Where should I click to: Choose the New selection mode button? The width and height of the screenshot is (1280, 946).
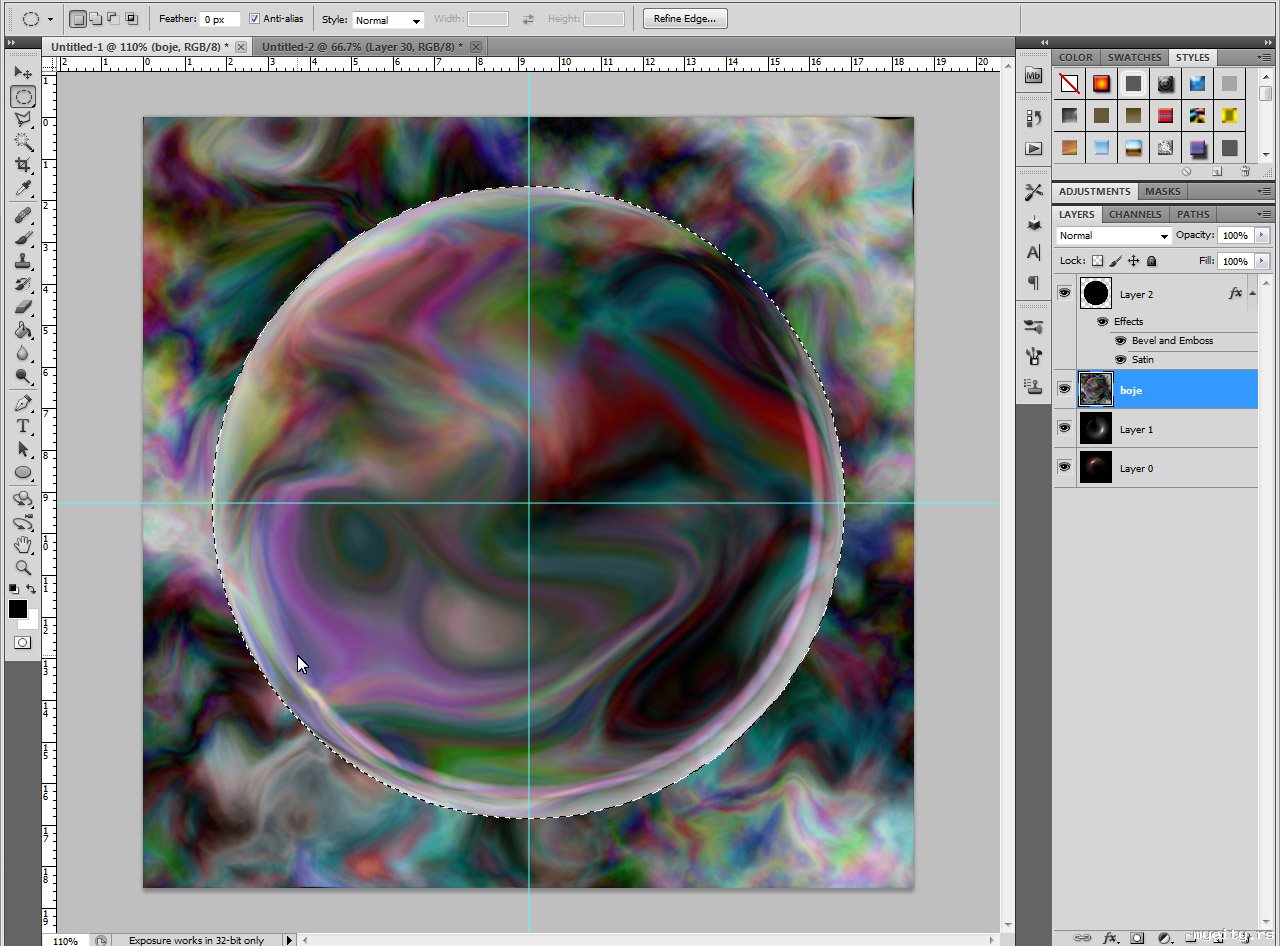click(78, 19)
